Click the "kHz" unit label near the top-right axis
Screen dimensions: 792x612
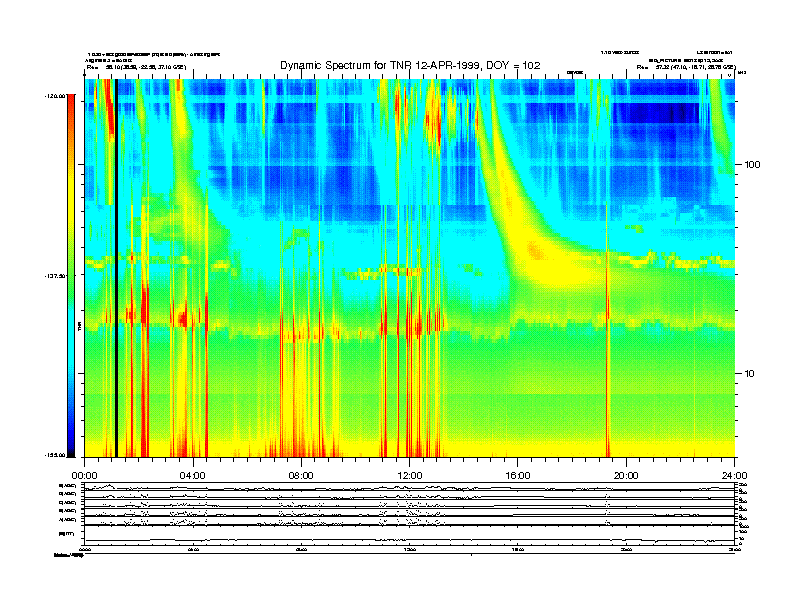tap(741, 73)
